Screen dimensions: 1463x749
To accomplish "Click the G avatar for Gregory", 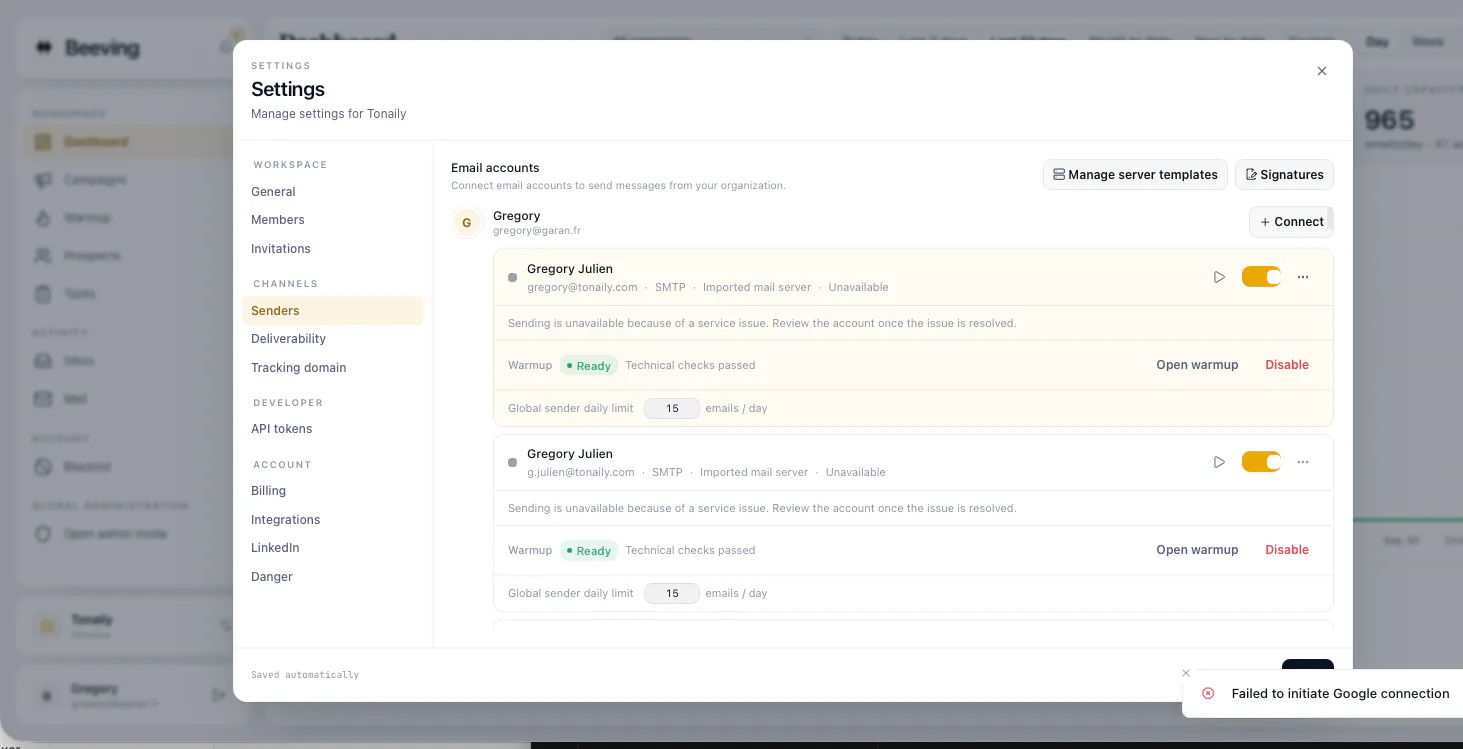I will 467,223.
